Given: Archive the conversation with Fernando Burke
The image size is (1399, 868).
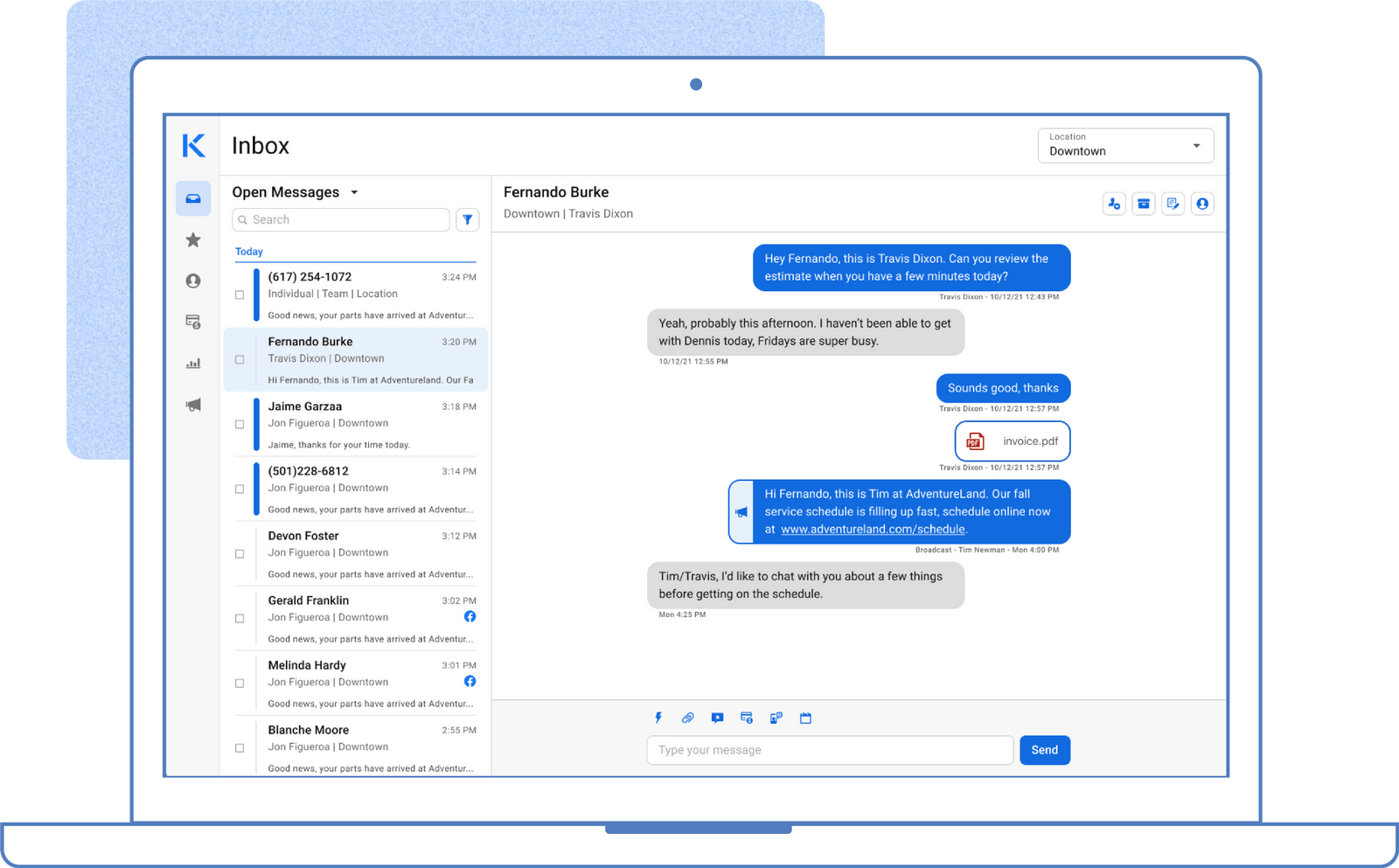Looking at the screenshot, I should coord(1144,203).
